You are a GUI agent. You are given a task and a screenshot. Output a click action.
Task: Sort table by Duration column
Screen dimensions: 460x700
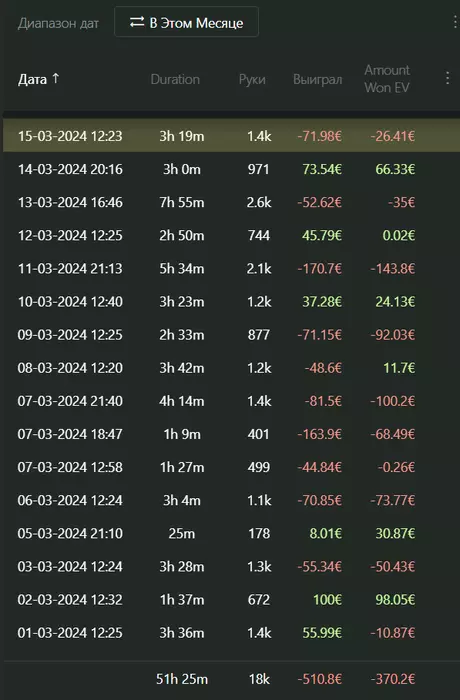175,79
